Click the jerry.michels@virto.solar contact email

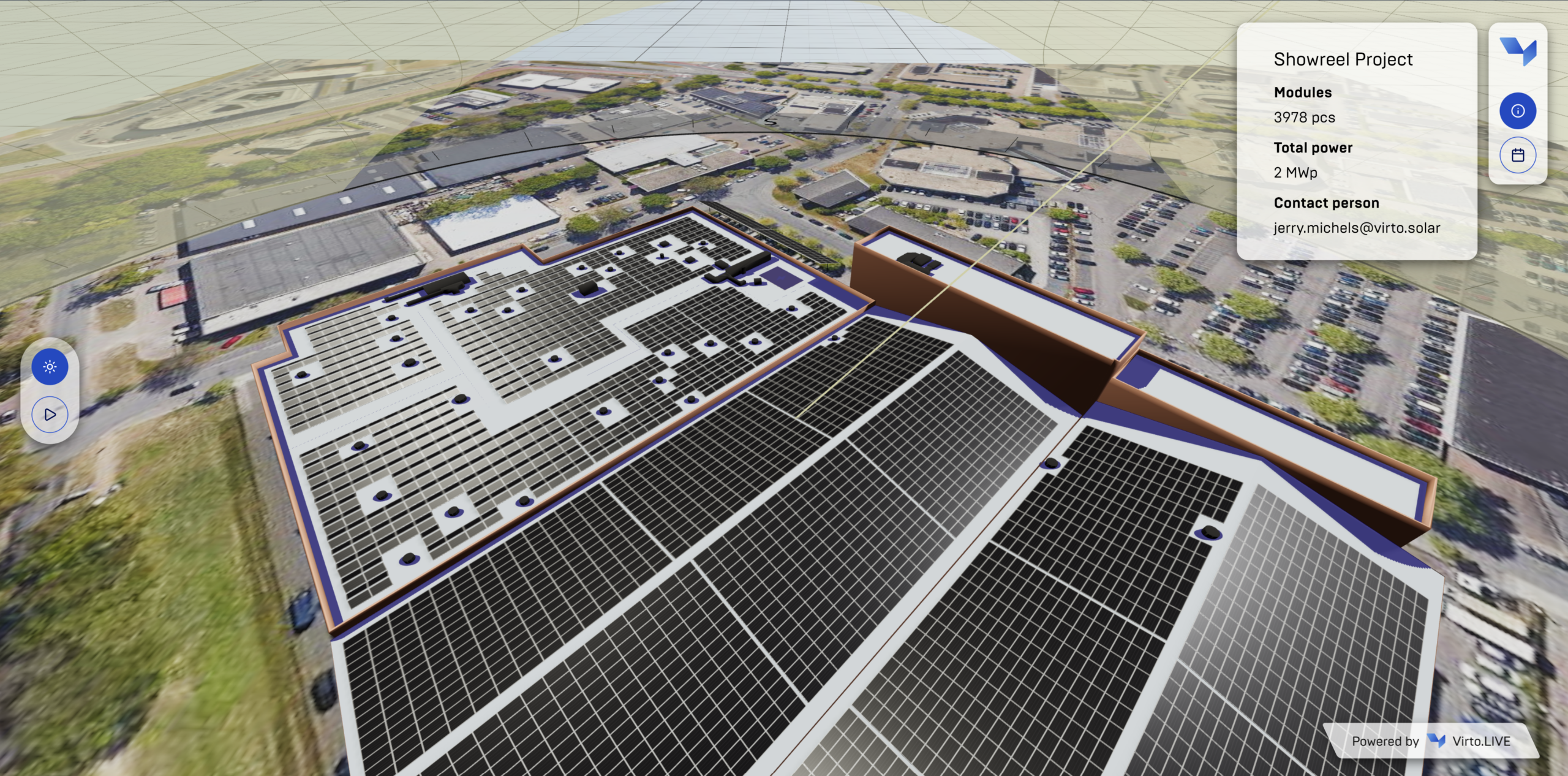coord(1357,228)
